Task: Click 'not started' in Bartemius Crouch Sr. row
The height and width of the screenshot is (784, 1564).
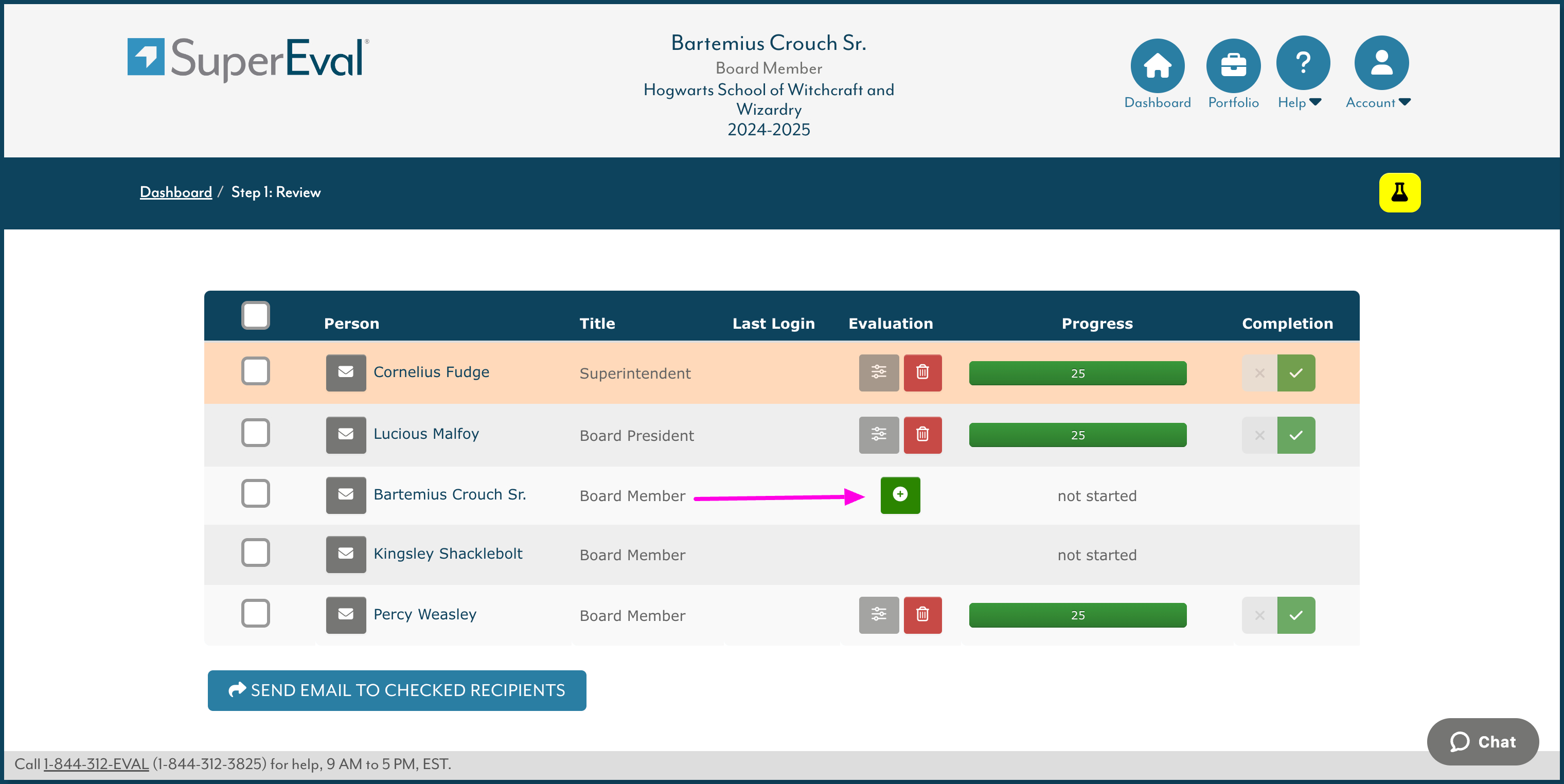Action: click(1096, 496)
